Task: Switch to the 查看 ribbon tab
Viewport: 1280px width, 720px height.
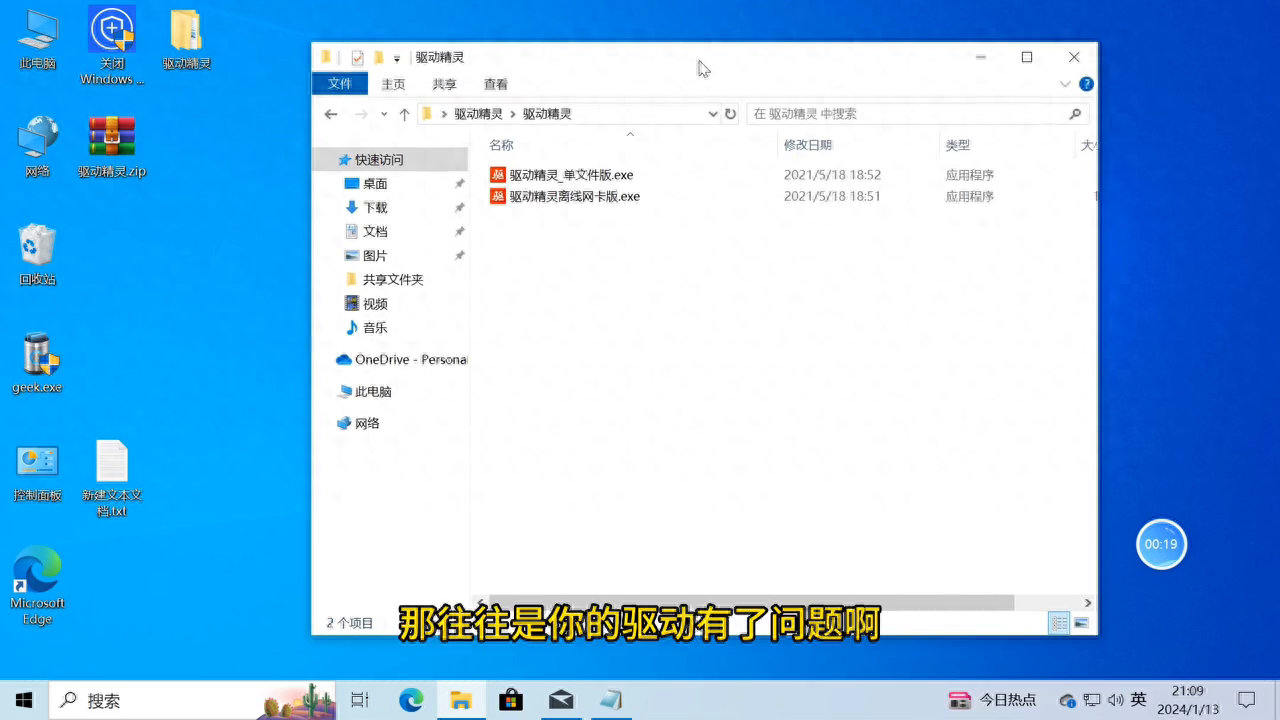Action: click(495, 84)
